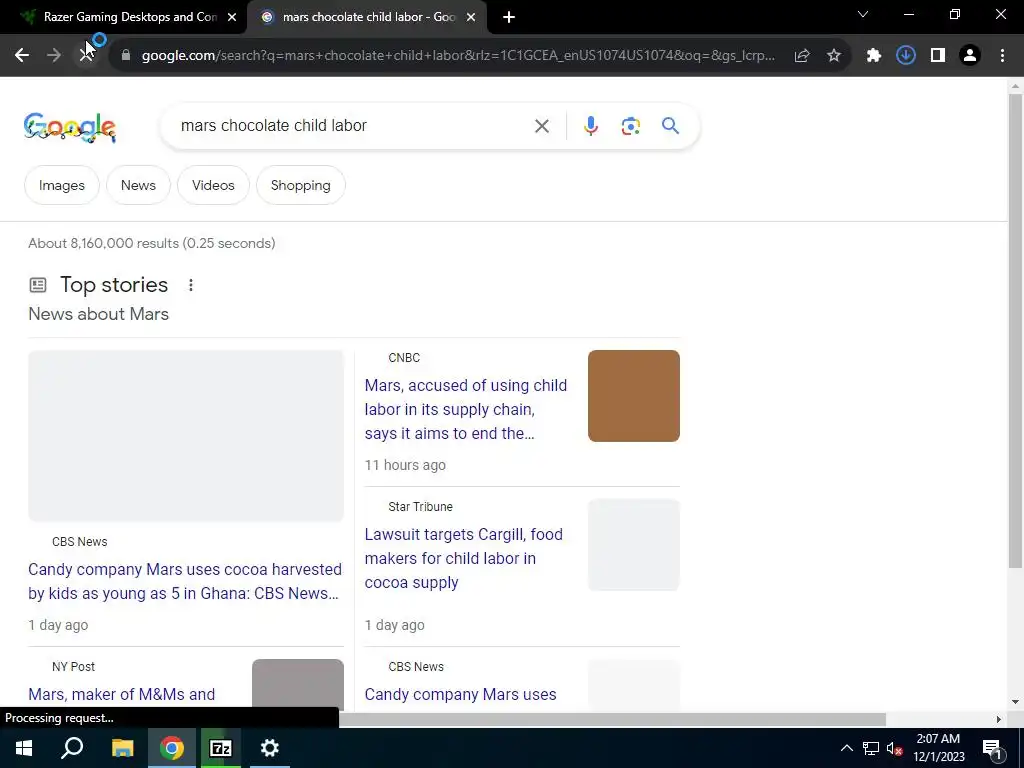
Task: Open the large CBS News story thumbnail
Action: click(x=186, y=436)
